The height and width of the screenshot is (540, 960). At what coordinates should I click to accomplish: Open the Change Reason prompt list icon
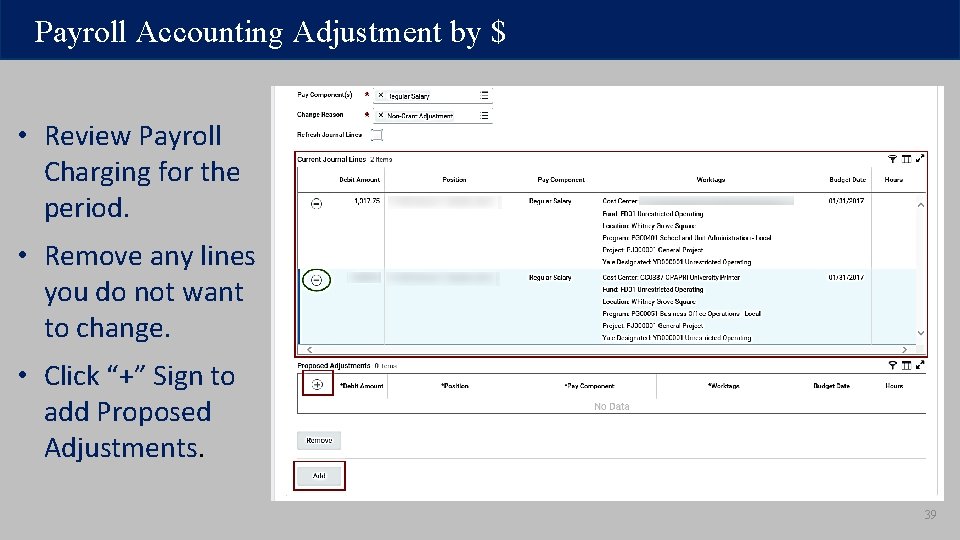click(x=484, y=115)
